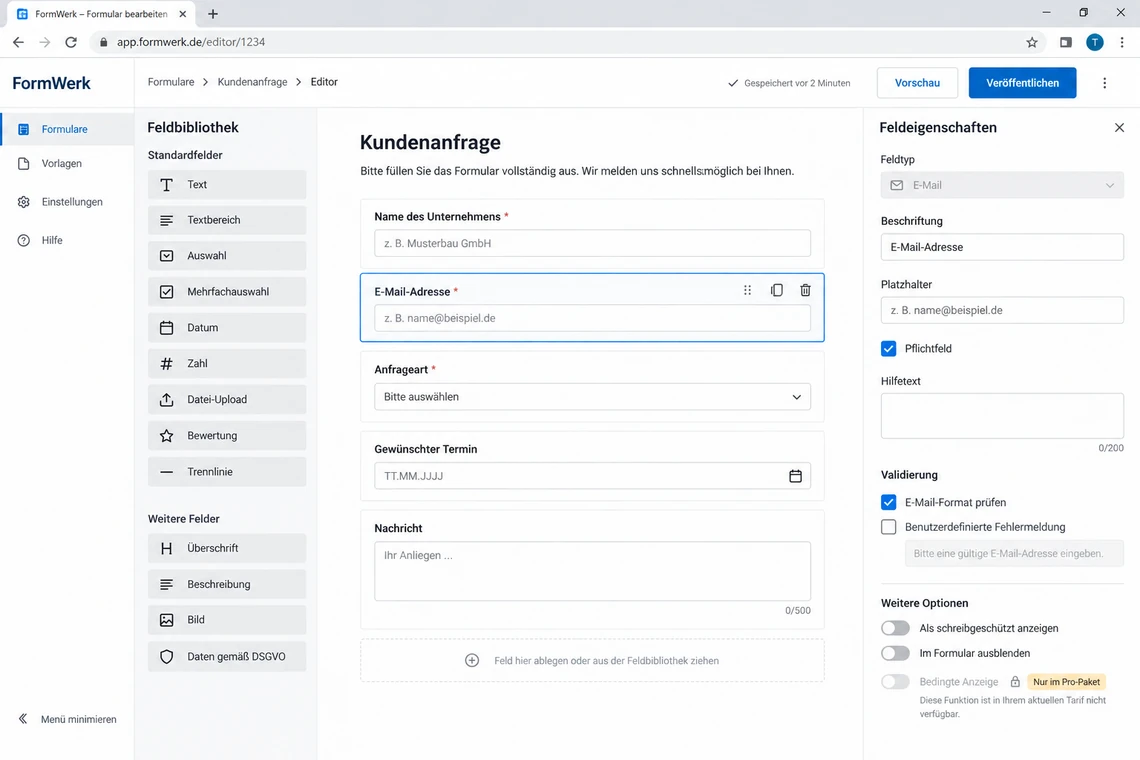Add a Text field from the library

tap(227, 185)
